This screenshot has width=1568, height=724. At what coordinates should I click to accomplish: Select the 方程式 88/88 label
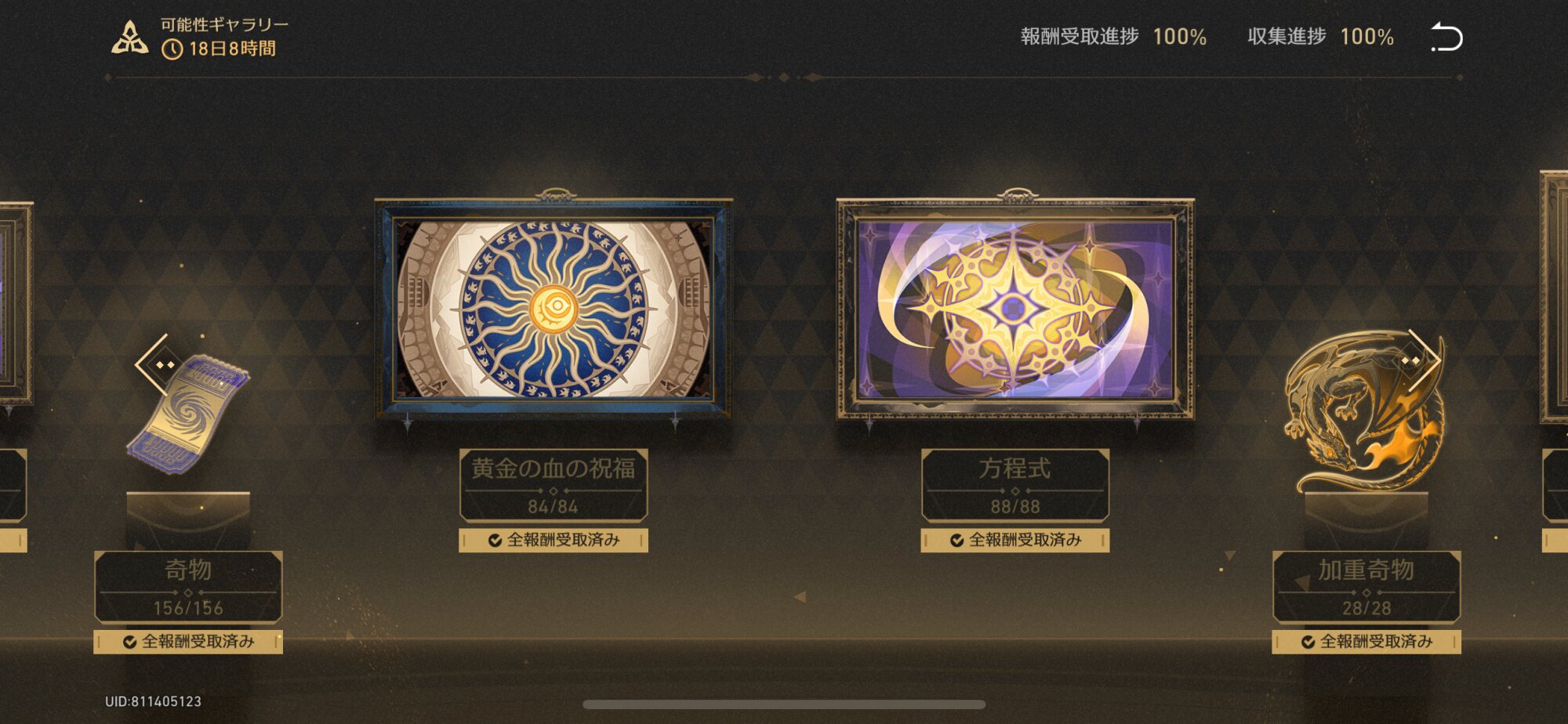point(1015,486)
